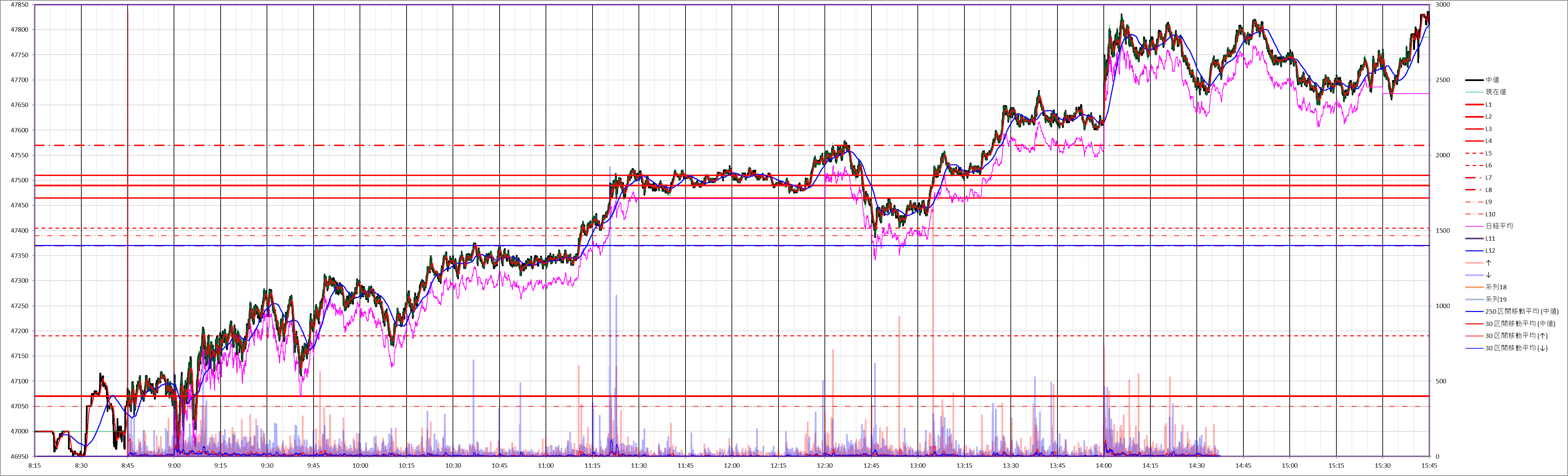Click the 中値 legend entry
This screenshot has height=476, width=1568.
(1492, 80)
